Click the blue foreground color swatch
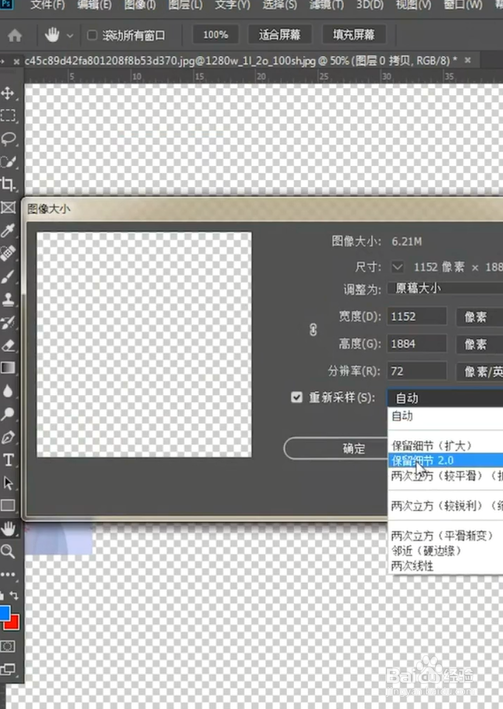Screen dimensions: 503x709 [5, 613]
